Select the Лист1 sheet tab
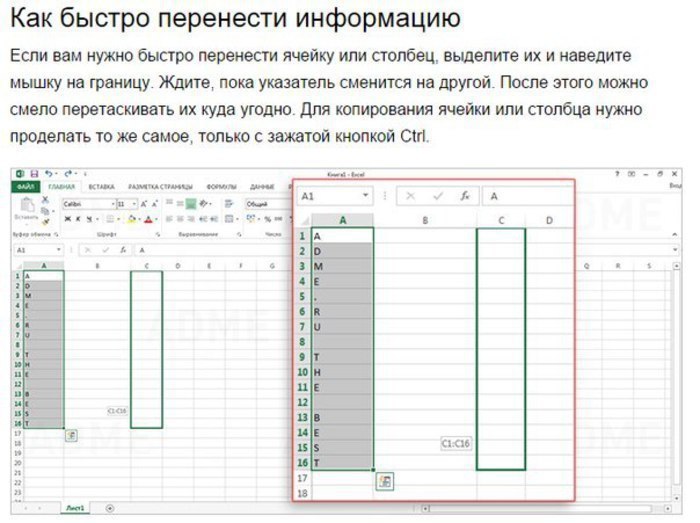The height and width of the screenshot is (523, 700). (x=75, y=508)
